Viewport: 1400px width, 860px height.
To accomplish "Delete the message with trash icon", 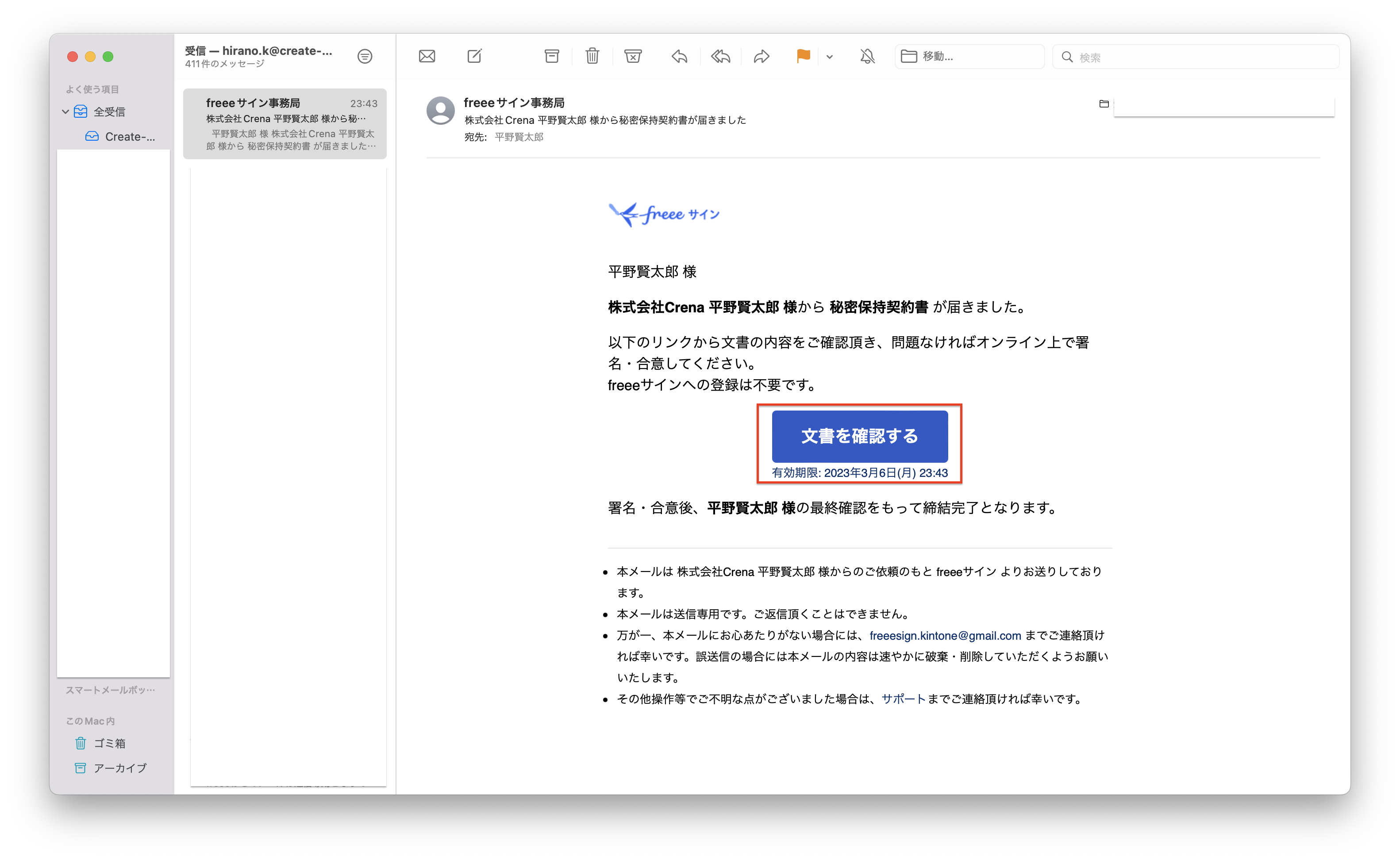I will (x=592, y=56).
